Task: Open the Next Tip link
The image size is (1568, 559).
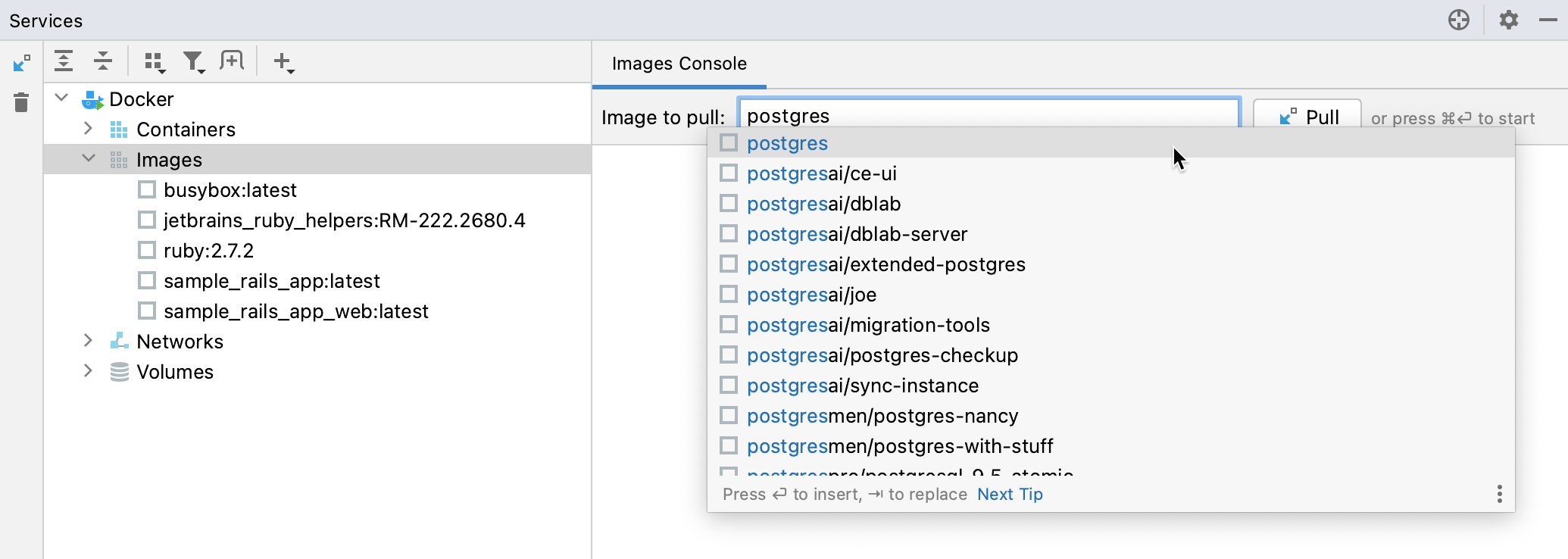Action: click(x=1010, y=494)
